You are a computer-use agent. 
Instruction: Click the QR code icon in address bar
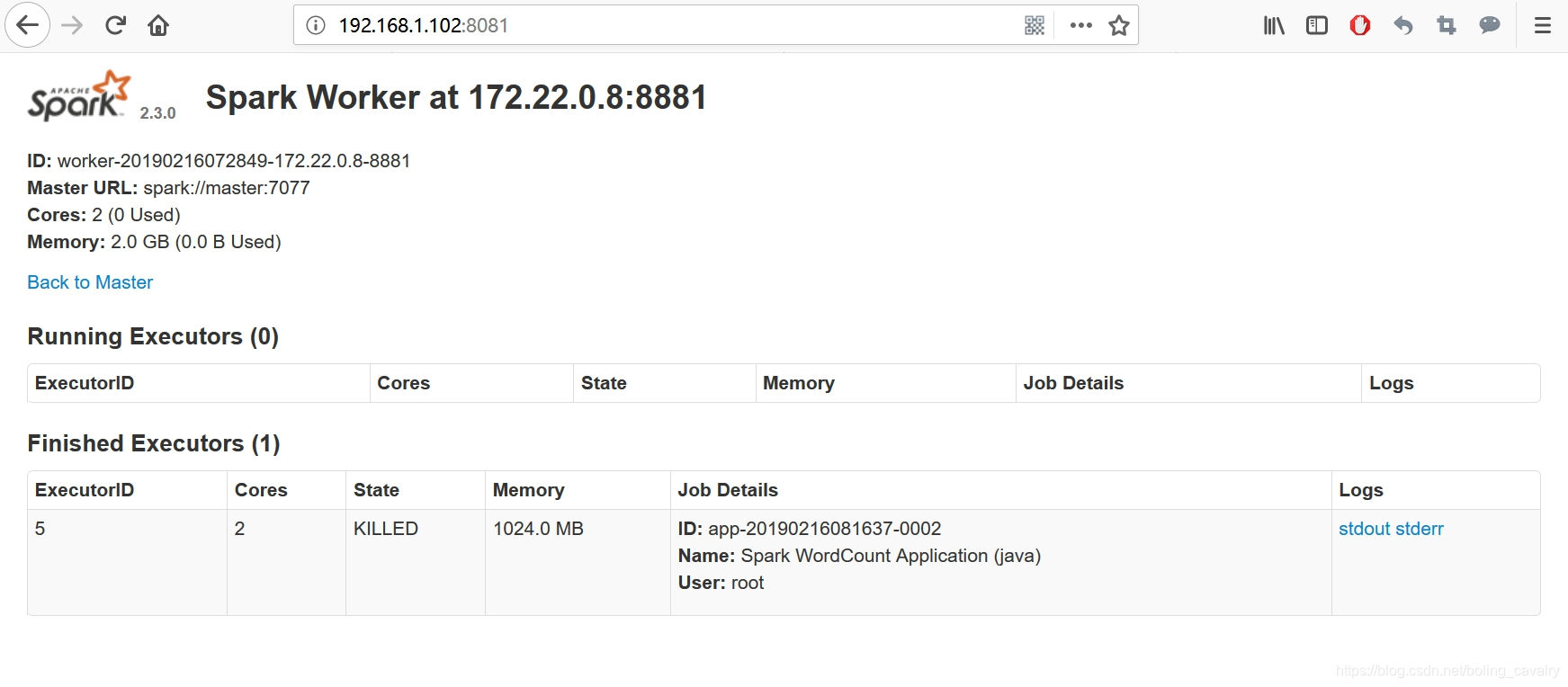click(1035, 25)
